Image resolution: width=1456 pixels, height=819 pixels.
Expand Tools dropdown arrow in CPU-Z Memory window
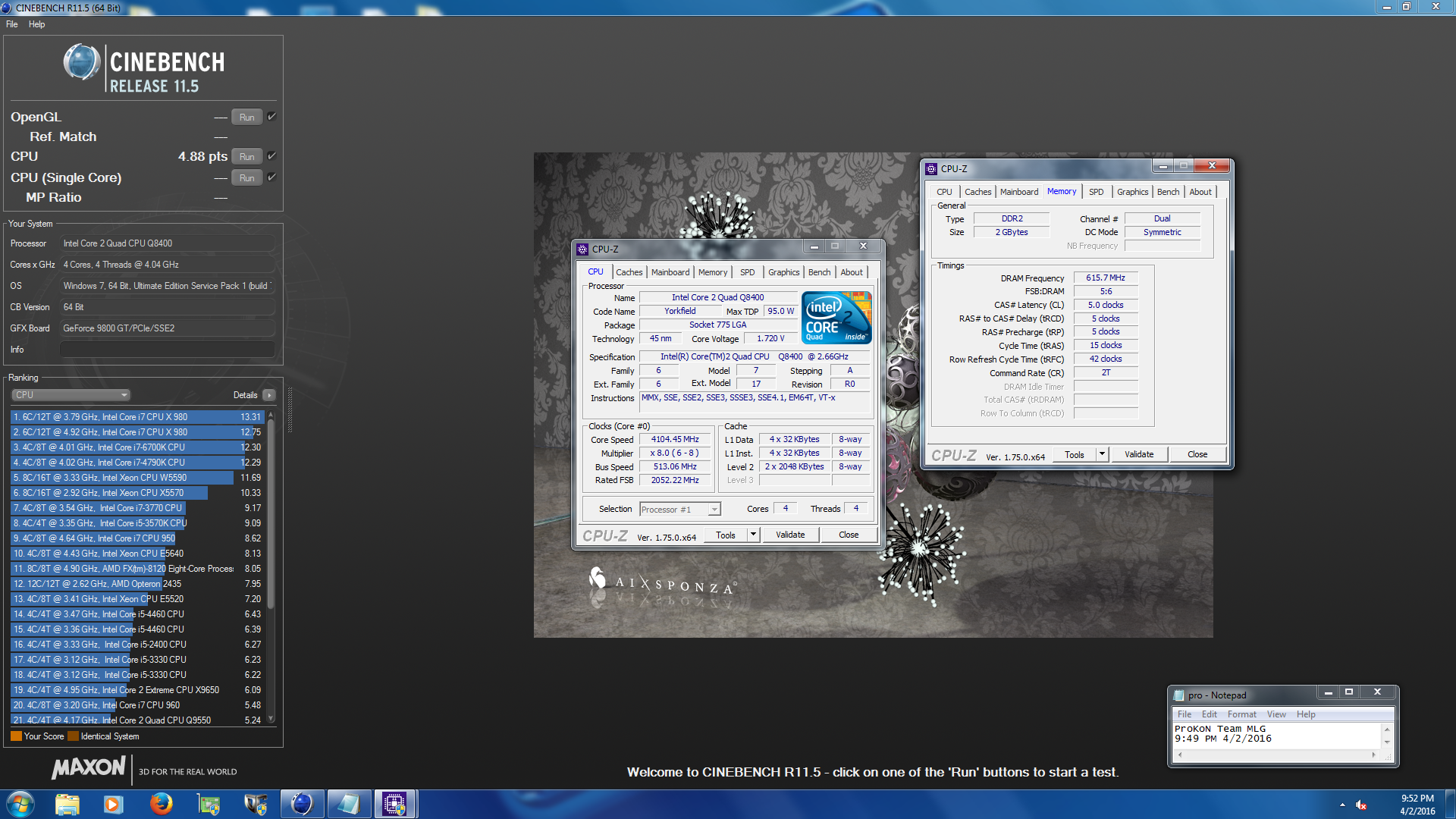1102,454
